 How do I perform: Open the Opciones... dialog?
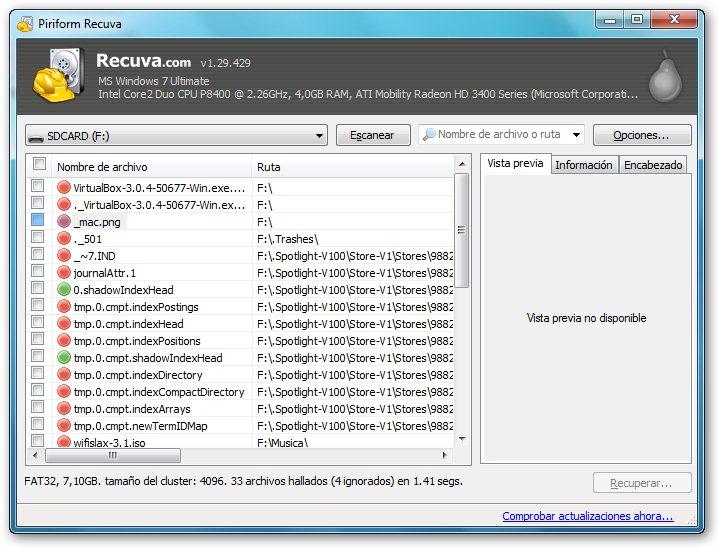[642, 135]
